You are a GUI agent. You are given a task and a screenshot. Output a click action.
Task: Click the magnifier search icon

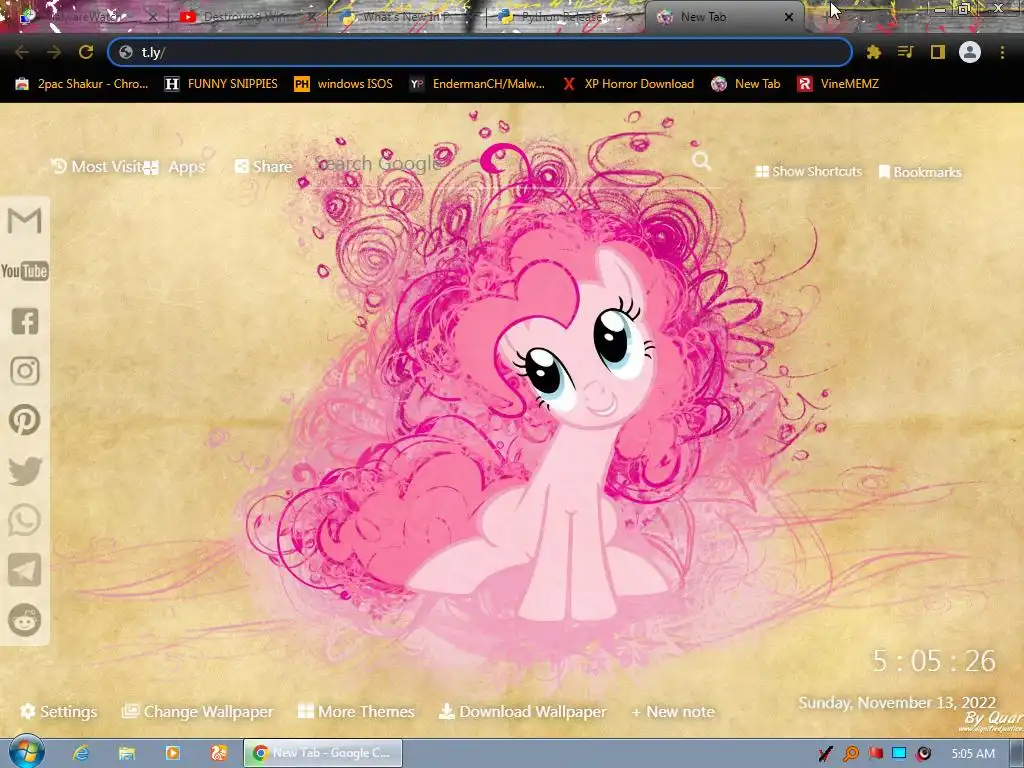(x=701, y=161)
